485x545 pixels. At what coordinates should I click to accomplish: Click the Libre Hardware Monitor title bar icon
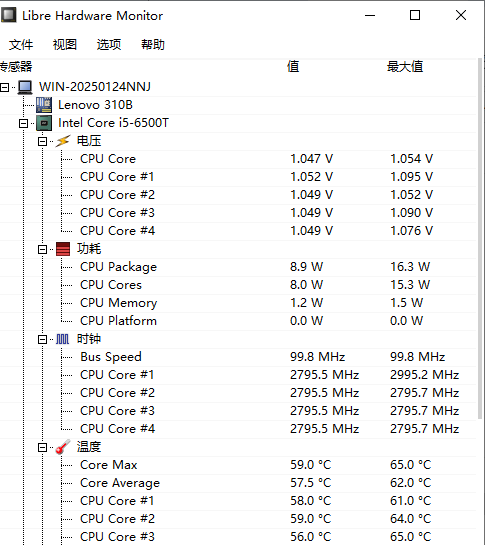pyautogui.click(x=9, y=15)
